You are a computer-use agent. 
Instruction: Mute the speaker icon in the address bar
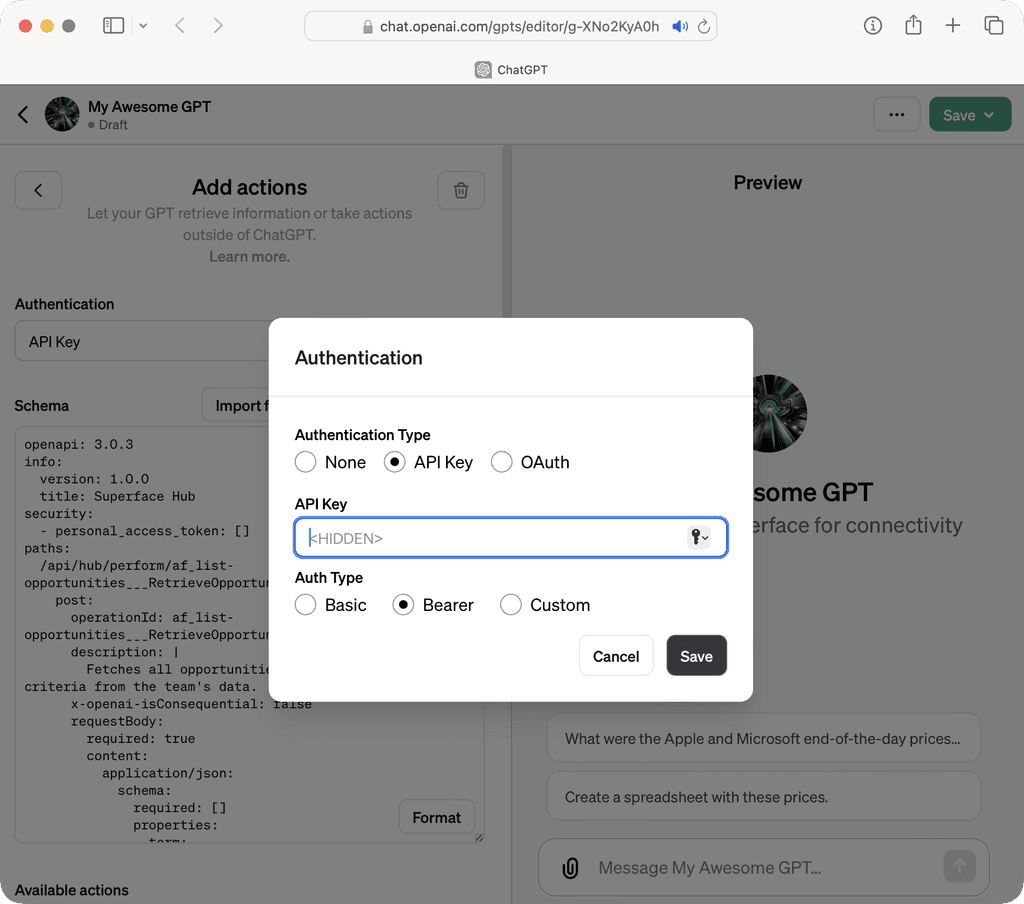[x=679, y=26]
